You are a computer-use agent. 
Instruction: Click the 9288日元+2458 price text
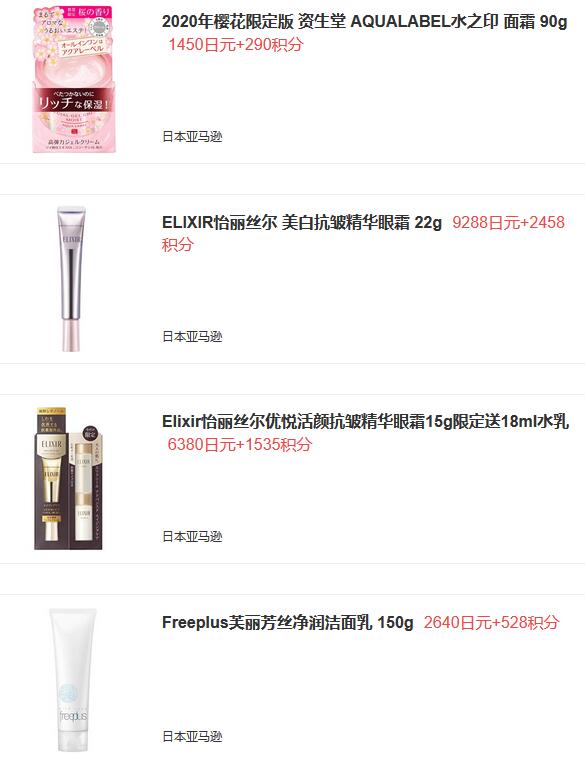[509, 223]
